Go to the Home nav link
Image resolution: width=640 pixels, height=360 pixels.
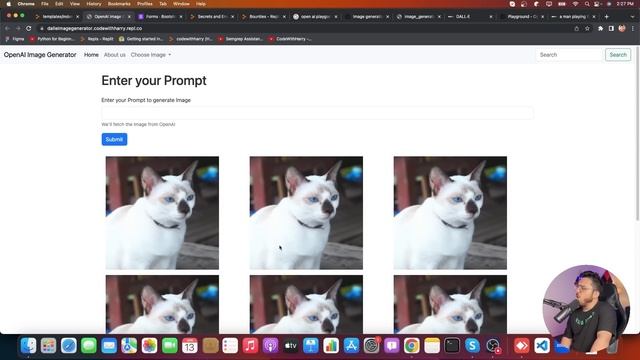(x=91, y=55)
